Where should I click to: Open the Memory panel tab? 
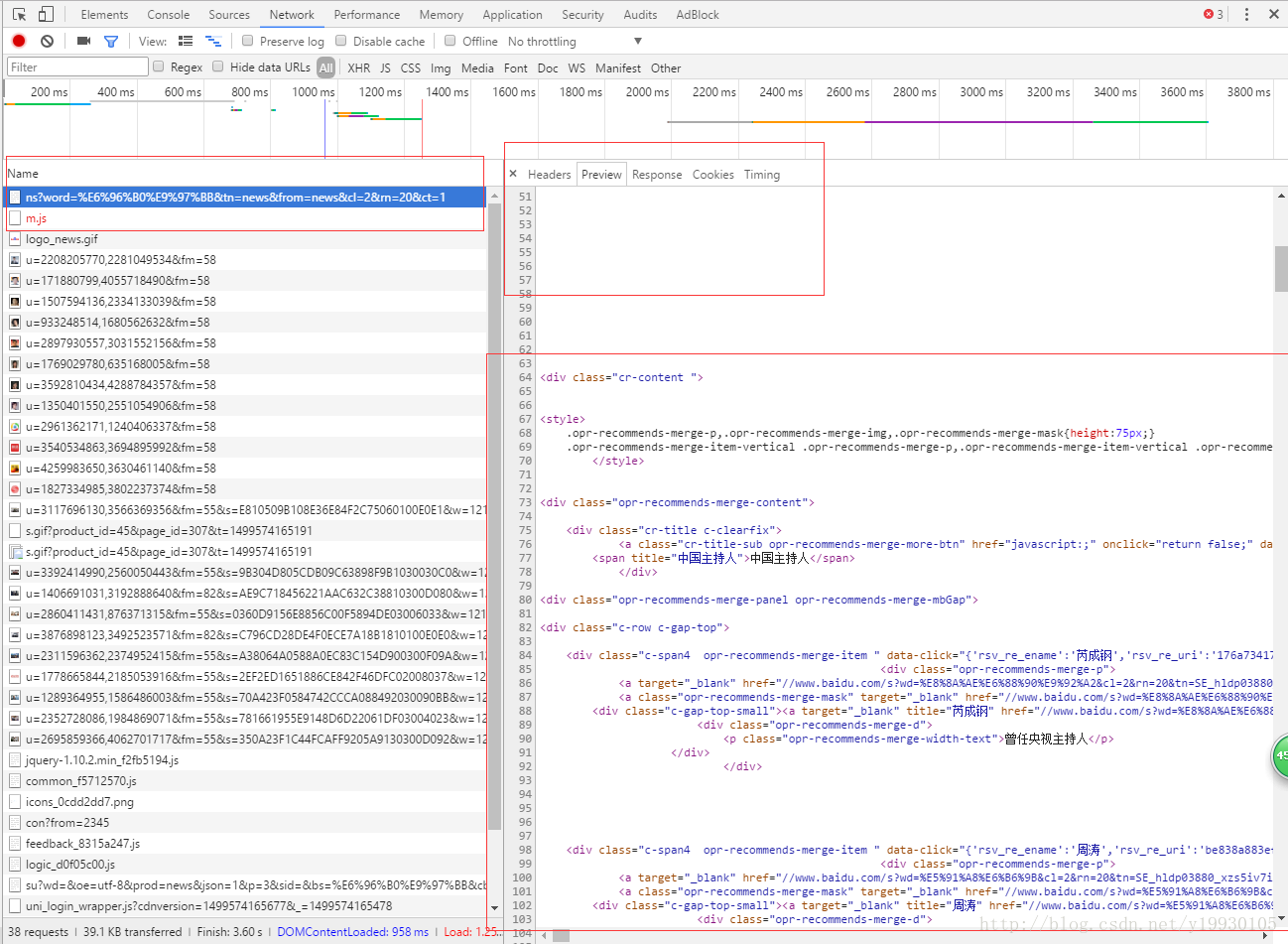pos(442,14)
